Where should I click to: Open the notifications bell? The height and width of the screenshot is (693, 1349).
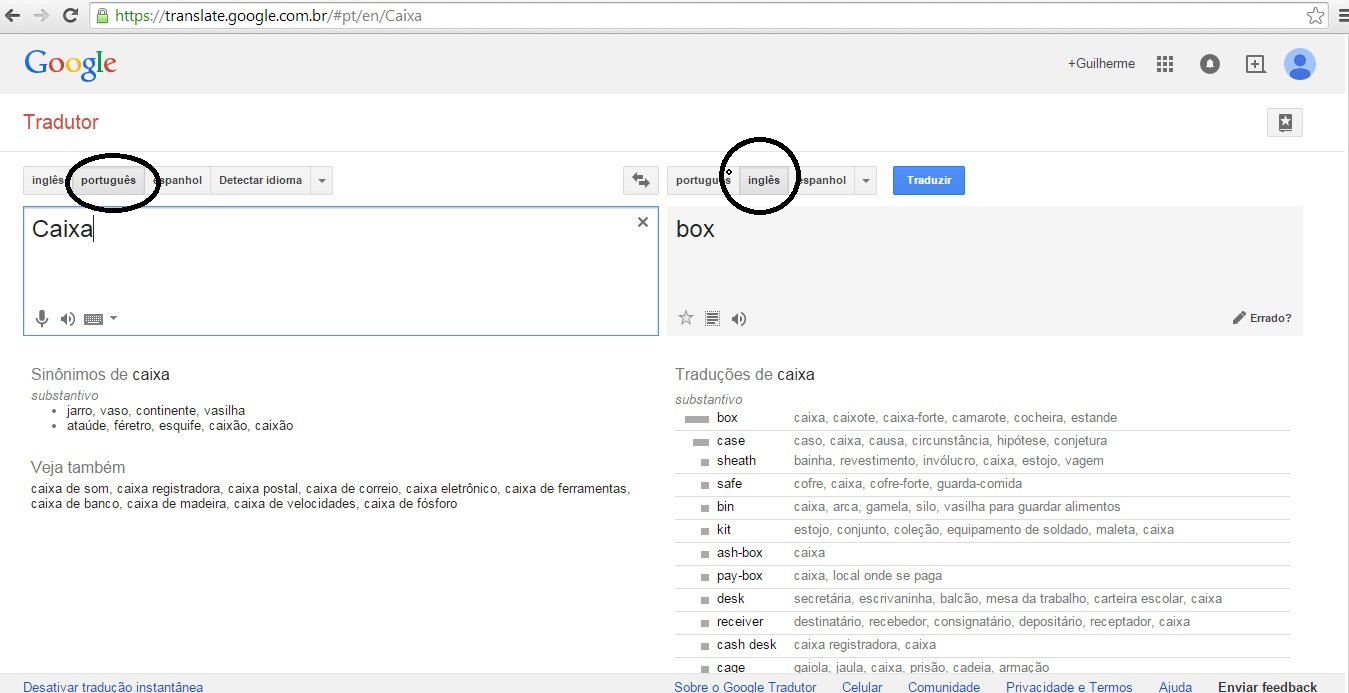(1210, 64)
